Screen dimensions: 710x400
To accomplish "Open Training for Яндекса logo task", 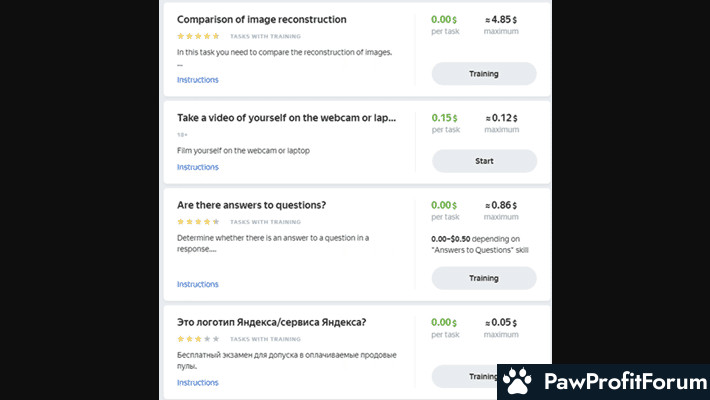I will click(465, 376).
